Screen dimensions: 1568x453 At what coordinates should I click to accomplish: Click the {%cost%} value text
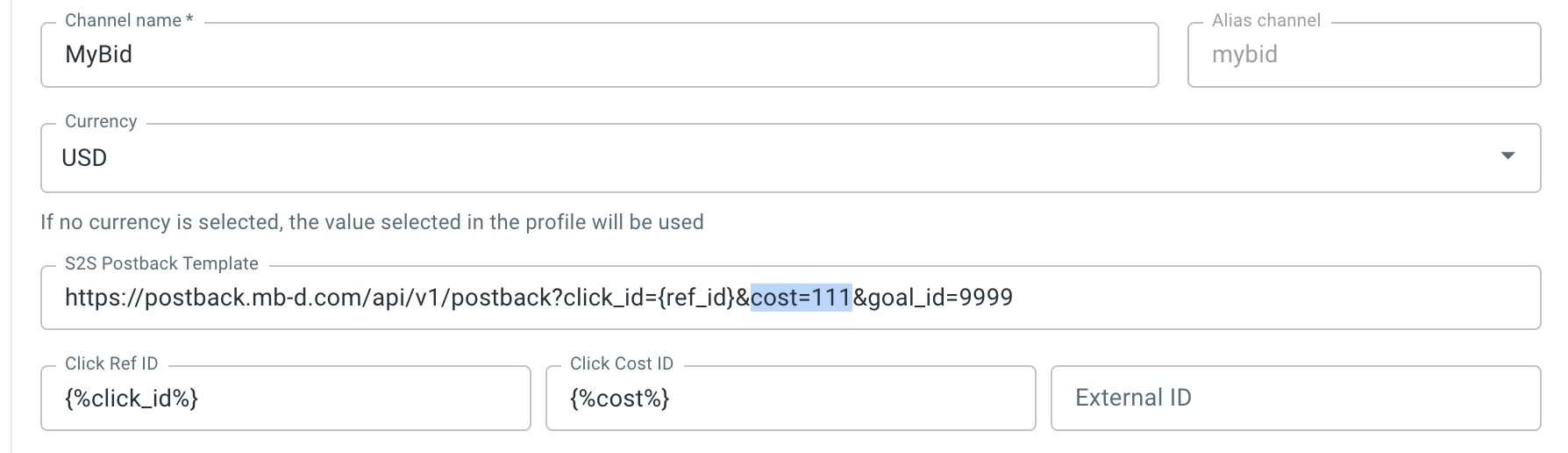[619, 399]
